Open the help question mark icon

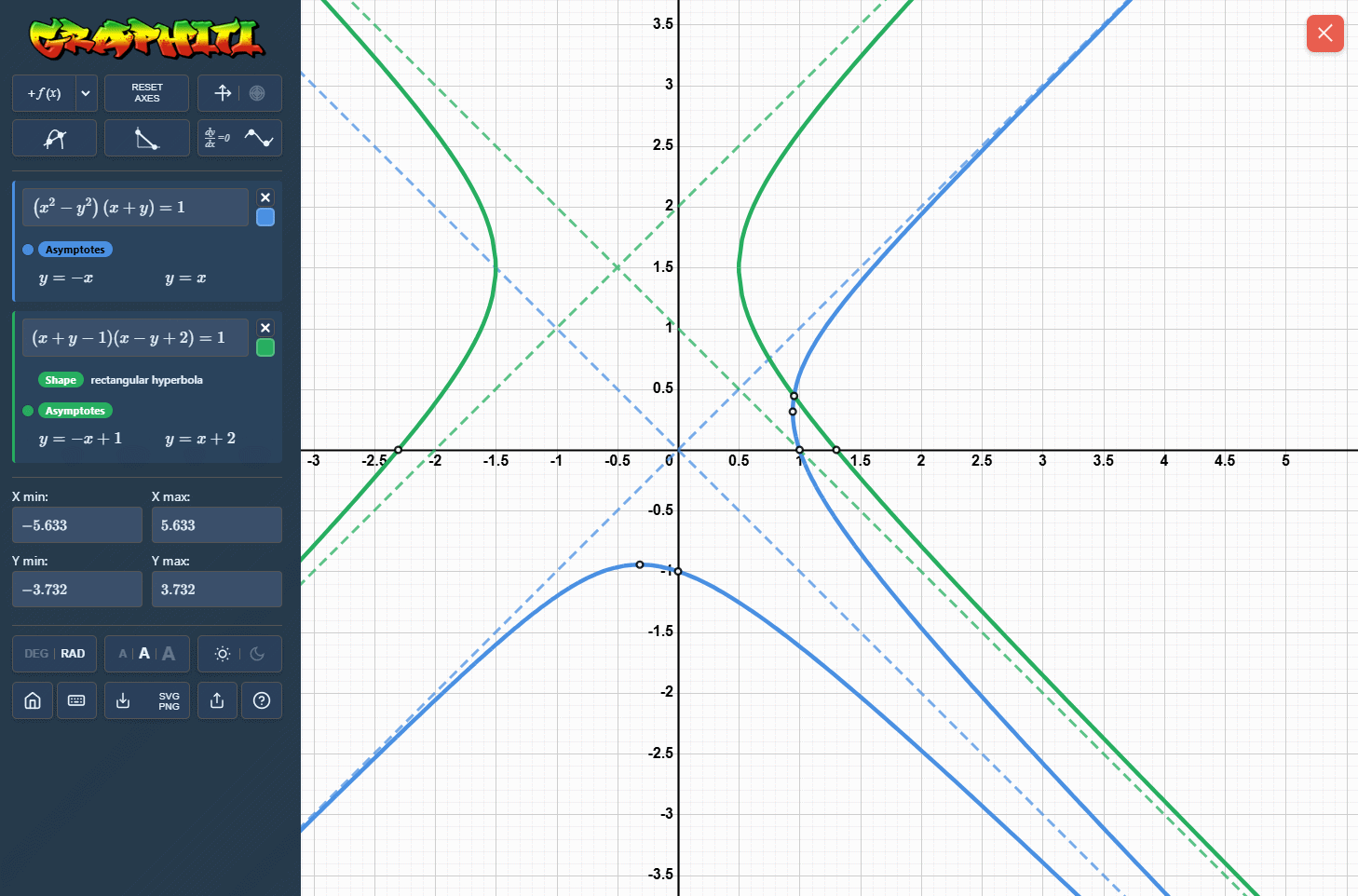[x=262, y=700]
